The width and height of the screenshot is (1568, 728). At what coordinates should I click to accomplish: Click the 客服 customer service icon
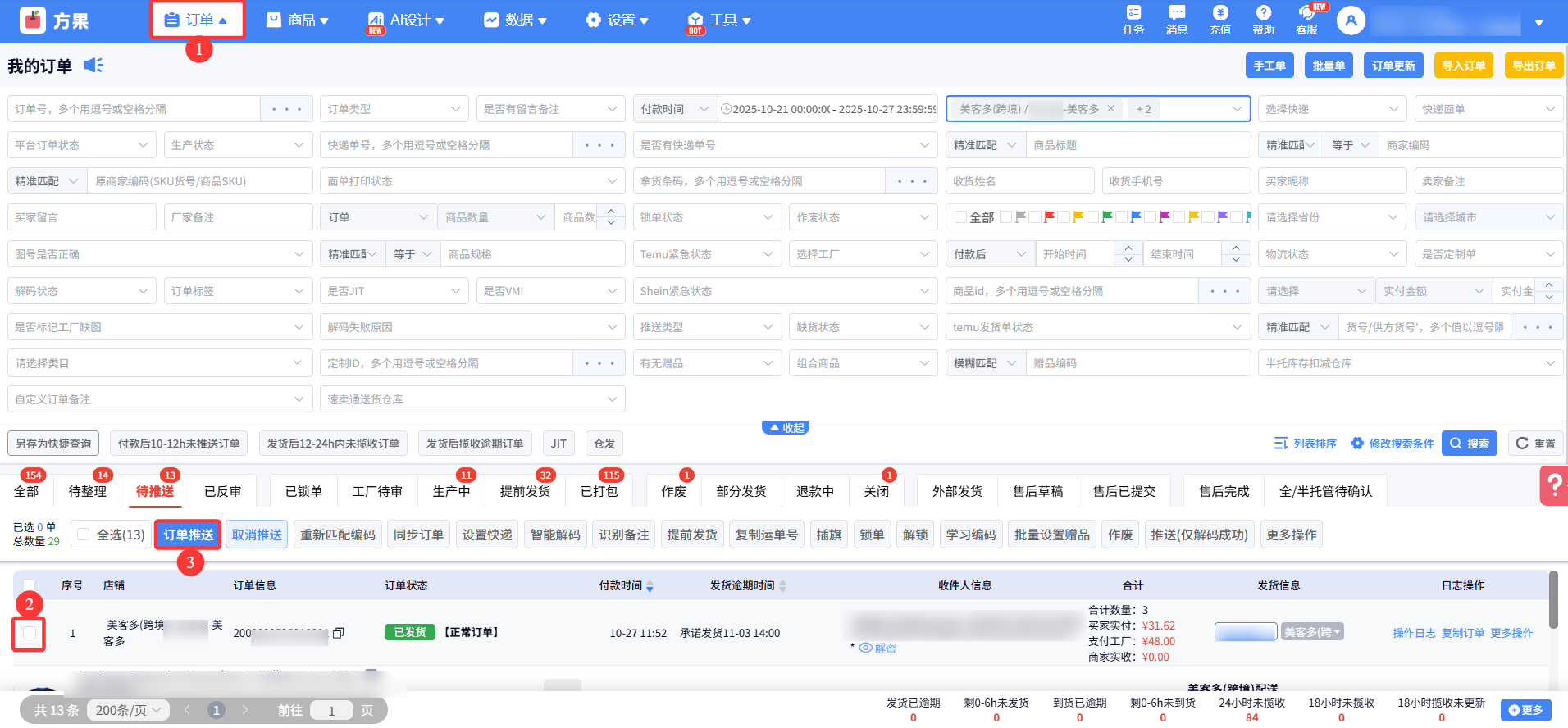(x=1306, y=13)
